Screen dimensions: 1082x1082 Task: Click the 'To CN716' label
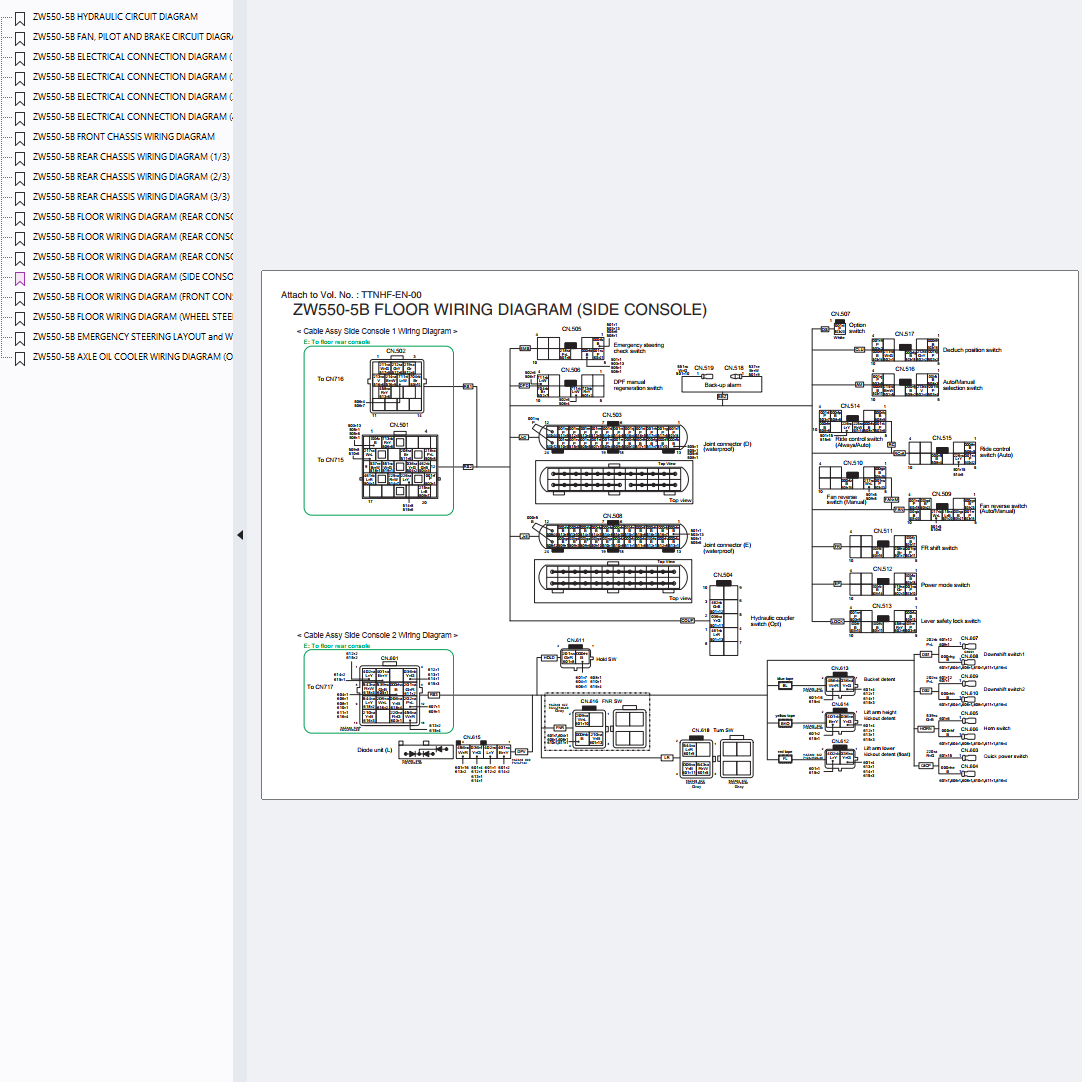(x=330, y=379)
